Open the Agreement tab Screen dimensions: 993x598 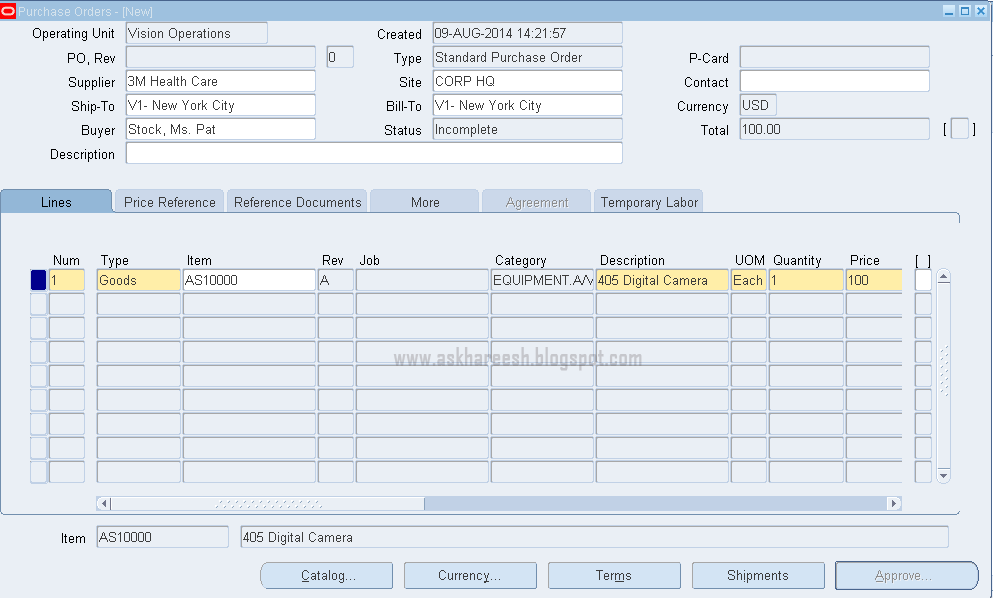[x=536, y=202]
